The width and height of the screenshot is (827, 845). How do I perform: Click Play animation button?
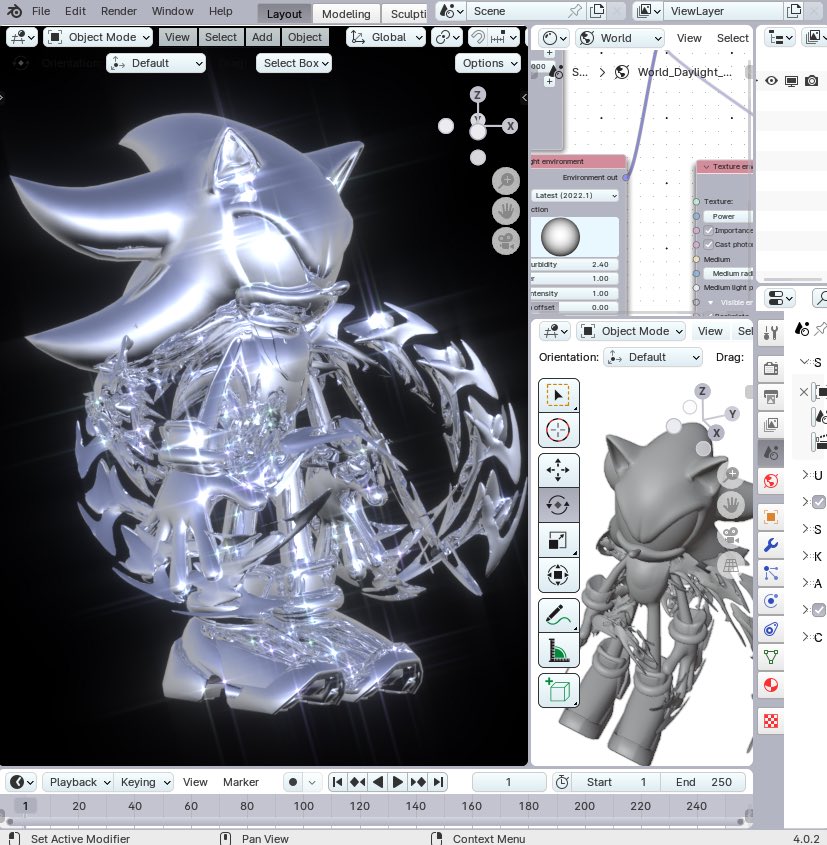(398, 782)
